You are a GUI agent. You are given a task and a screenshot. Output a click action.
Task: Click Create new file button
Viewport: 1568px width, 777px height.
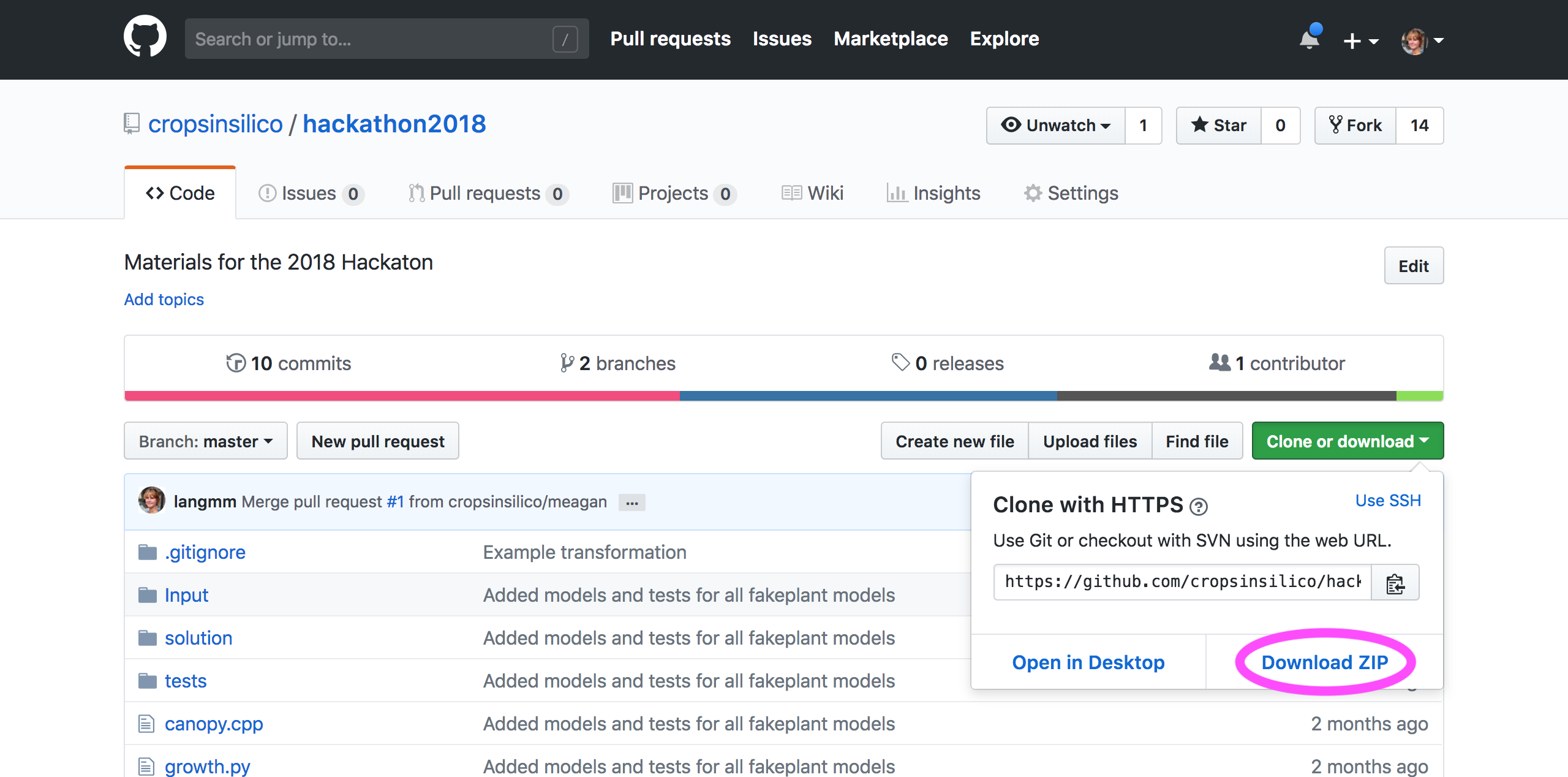coord(955,441)
